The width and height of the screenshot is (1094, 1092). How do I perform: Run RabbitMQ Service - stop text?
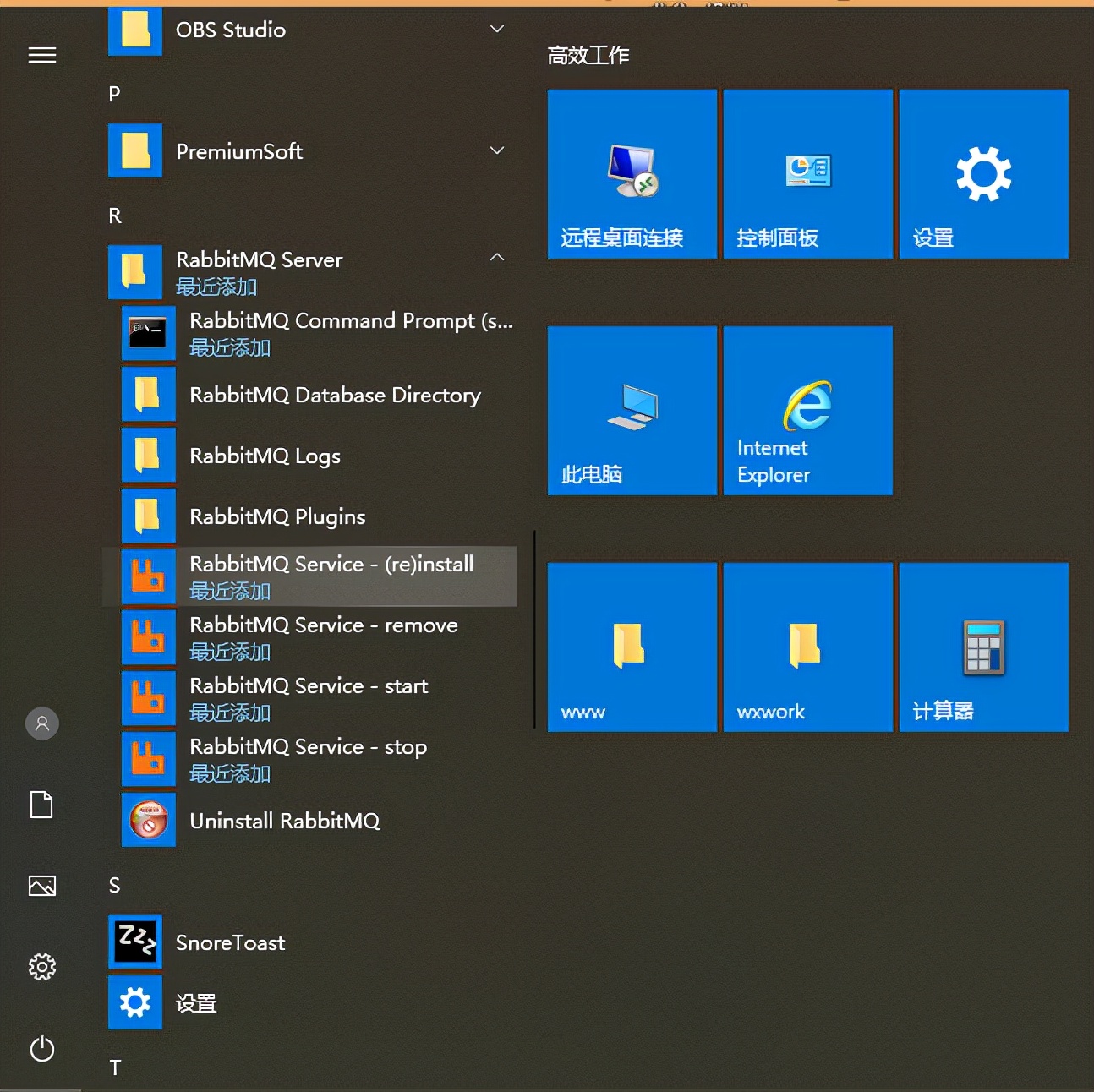(x=309, y=747)
